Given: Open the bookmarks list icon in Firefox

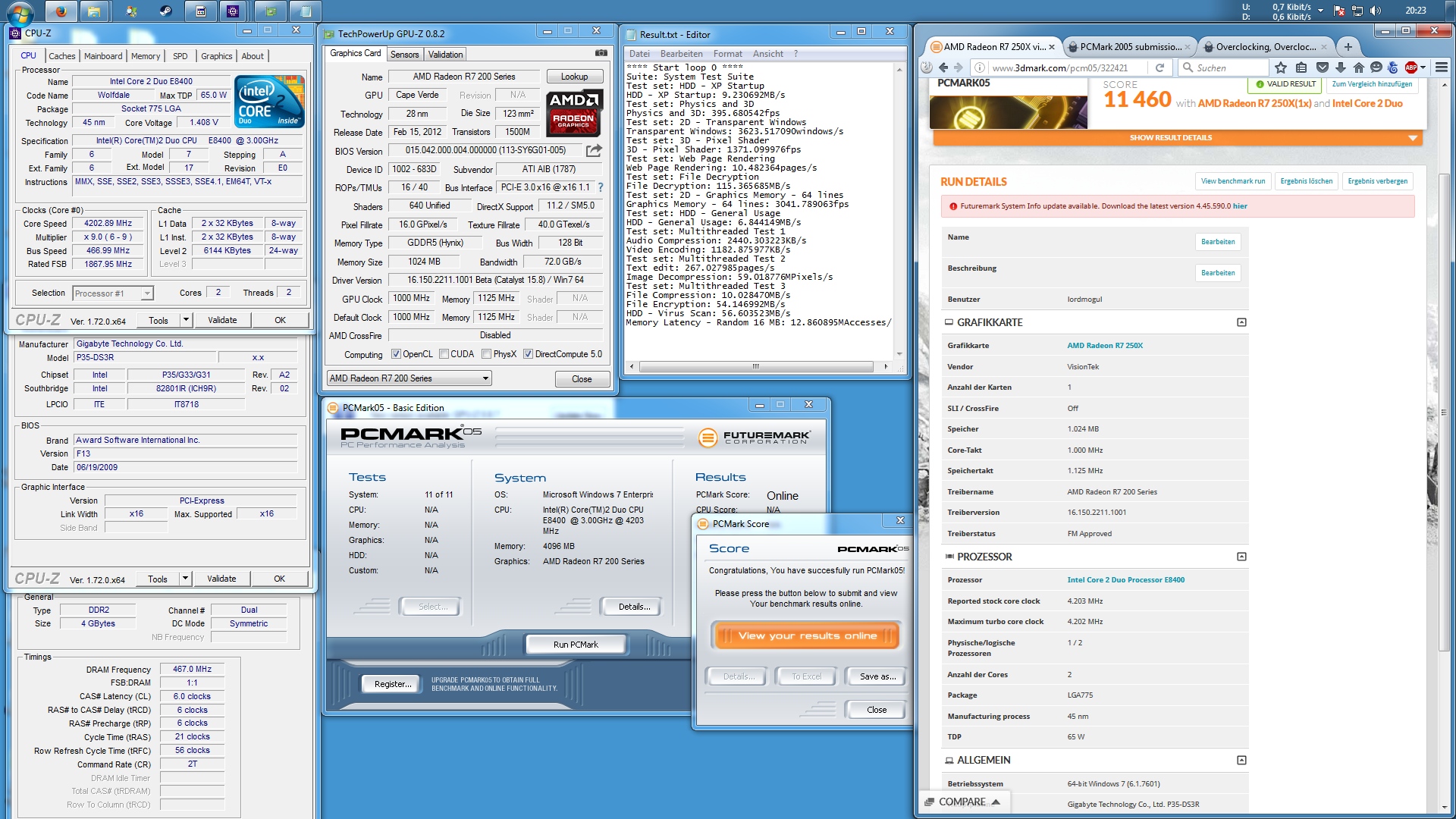Looking at the screenshot, I should (1301, 67).
